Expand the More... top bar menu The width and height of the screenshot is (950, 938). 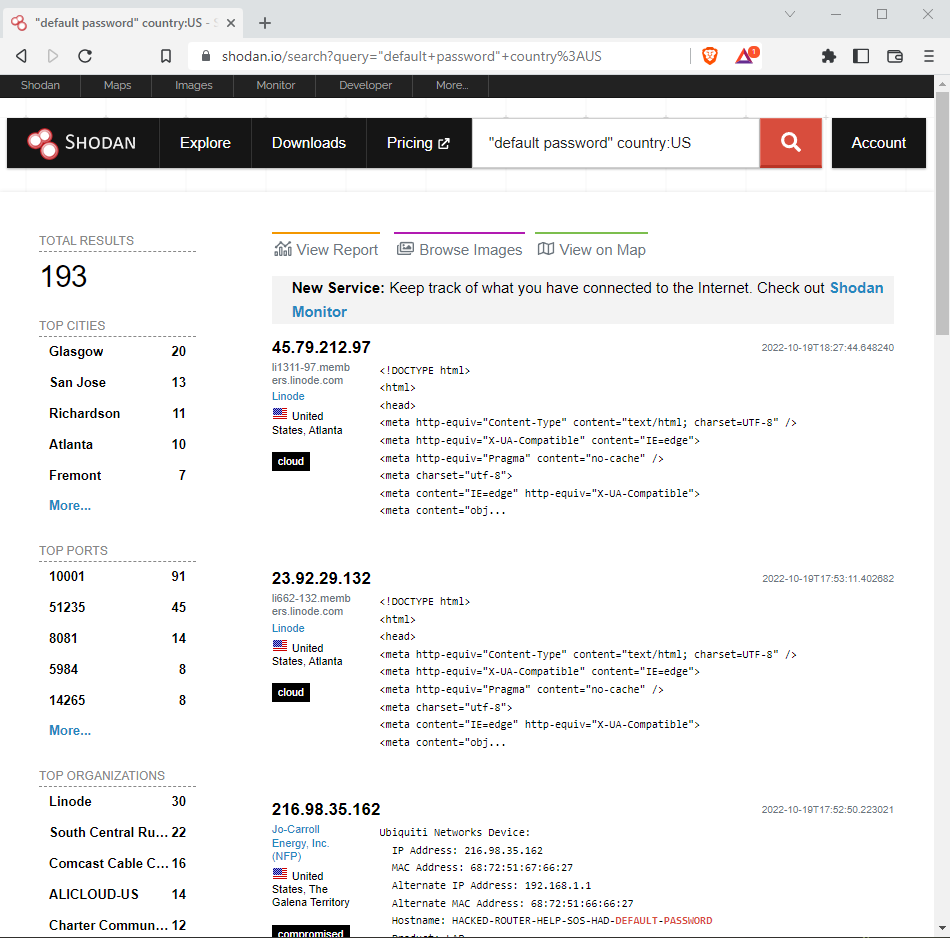(x=452, y=85)
